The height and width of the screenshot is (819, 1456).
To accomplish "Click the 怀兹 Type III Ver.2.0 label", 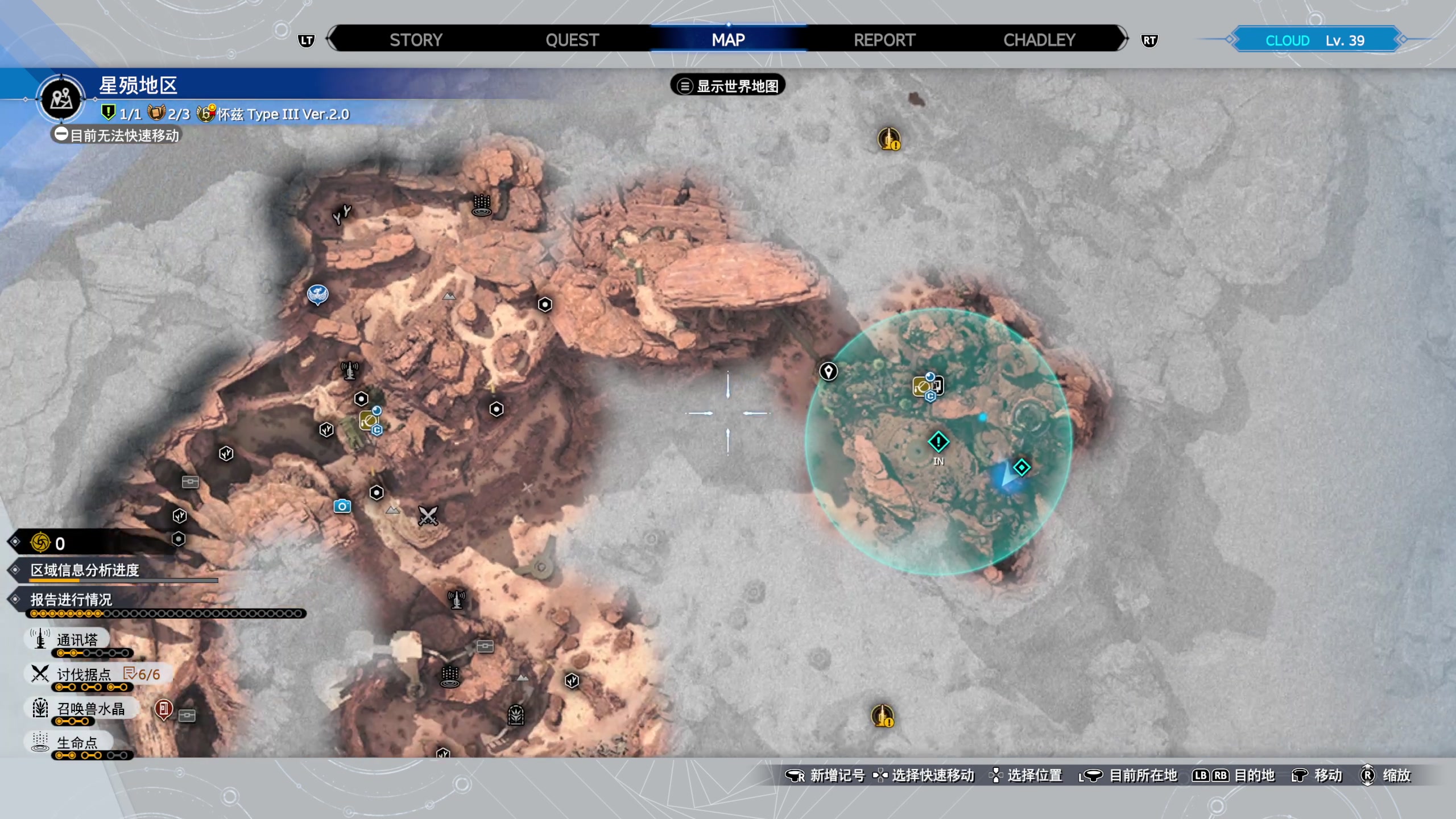I will pyautogui.click(x=273, y=114).
